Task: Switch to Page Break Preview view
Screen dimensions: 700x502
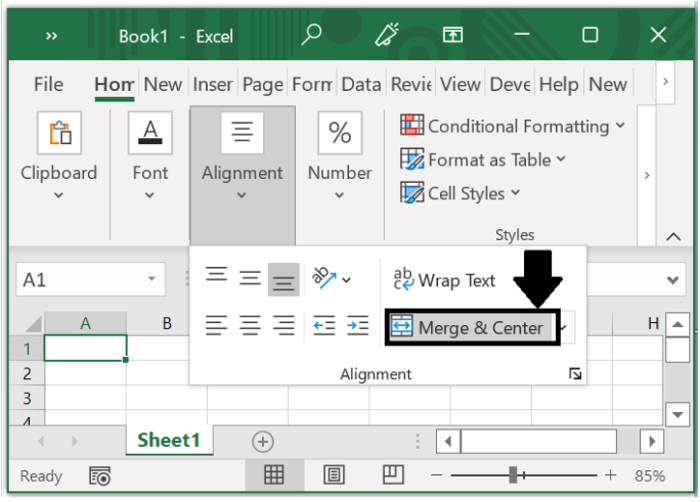Action: [393, 475]
